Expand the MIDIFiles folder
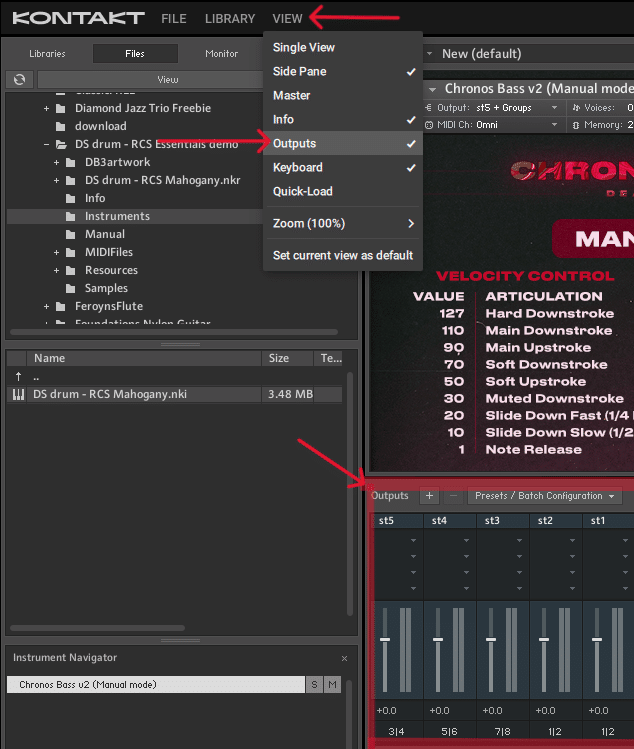The image size is (634, 749). [x=56, y=253]
